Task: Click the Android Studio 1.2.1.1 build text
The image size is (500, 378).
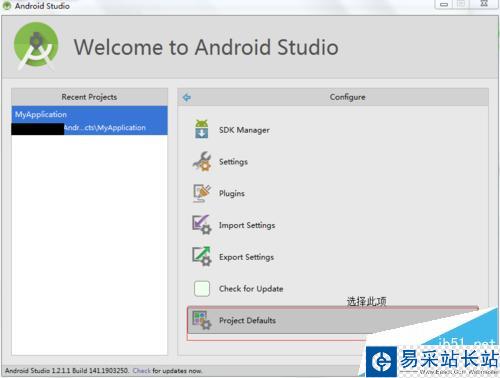Action: click(67, 371)
